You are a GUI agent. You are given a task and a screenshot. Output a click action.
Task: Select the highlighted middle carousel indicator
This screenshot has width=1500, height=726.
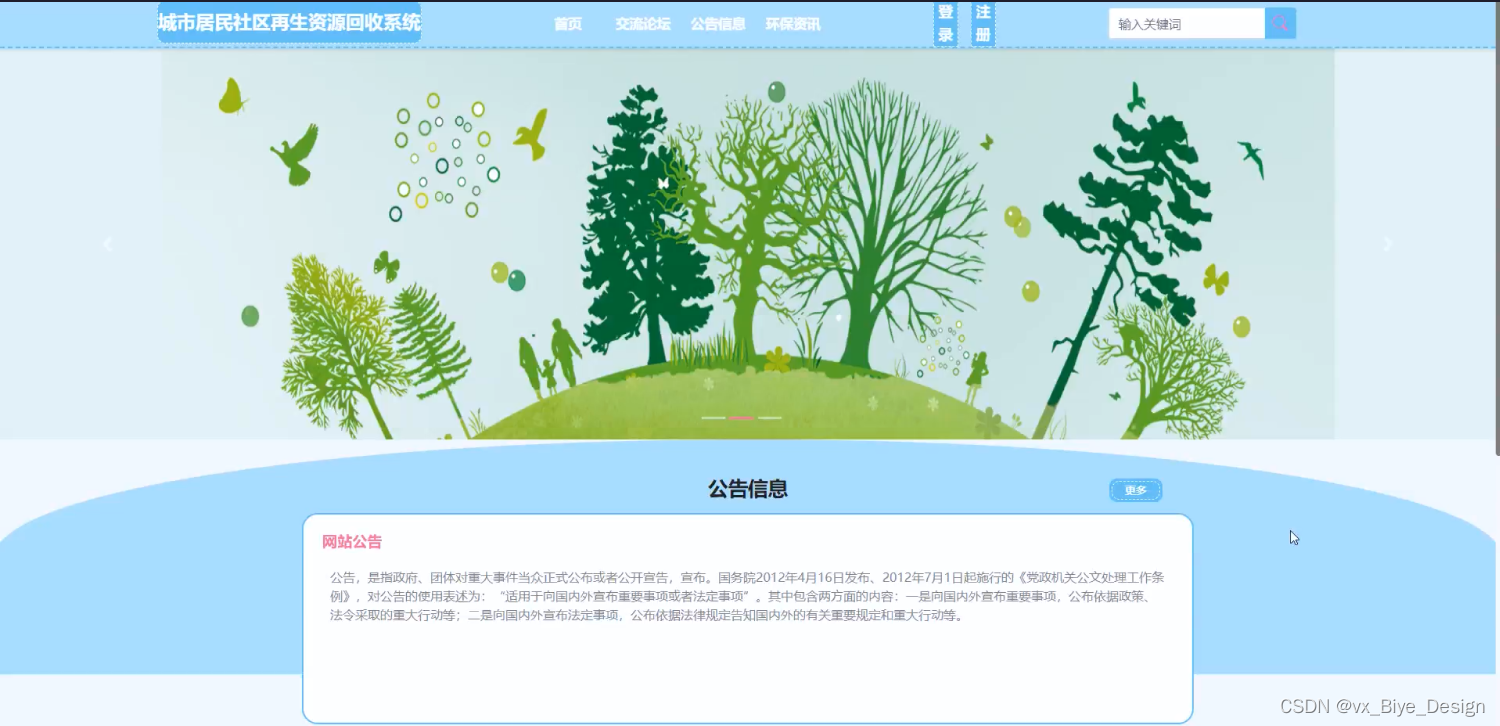741,417
